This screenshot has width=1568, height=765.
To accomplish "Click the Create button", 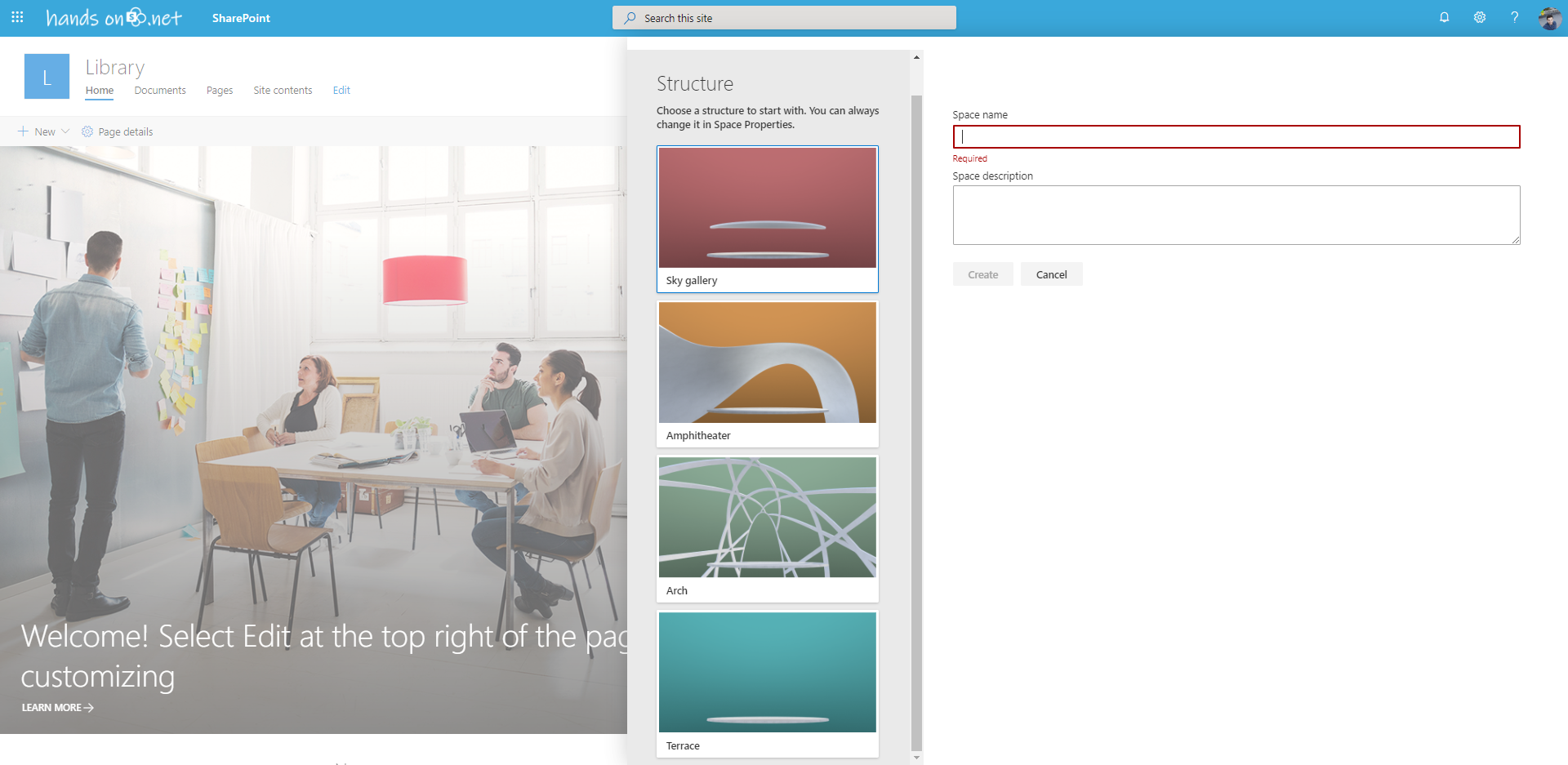I will click(982, 274).
